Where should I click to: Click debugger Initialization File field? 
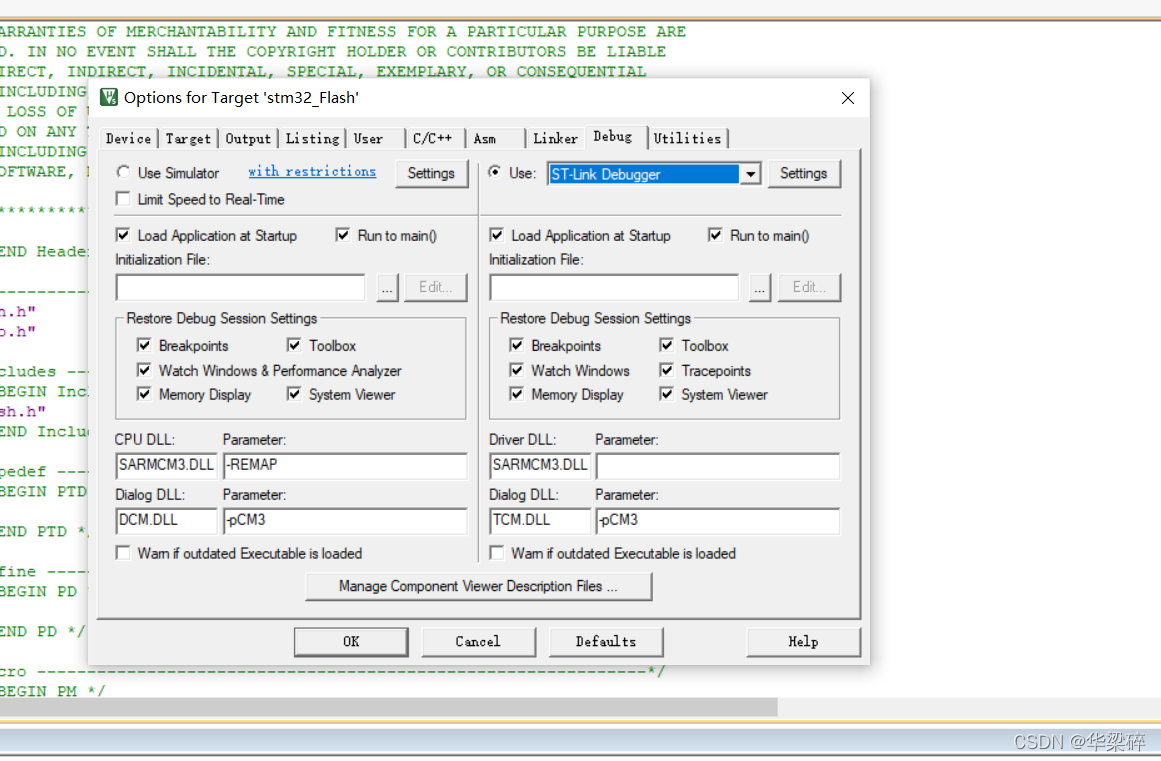[x=615, y=287]
